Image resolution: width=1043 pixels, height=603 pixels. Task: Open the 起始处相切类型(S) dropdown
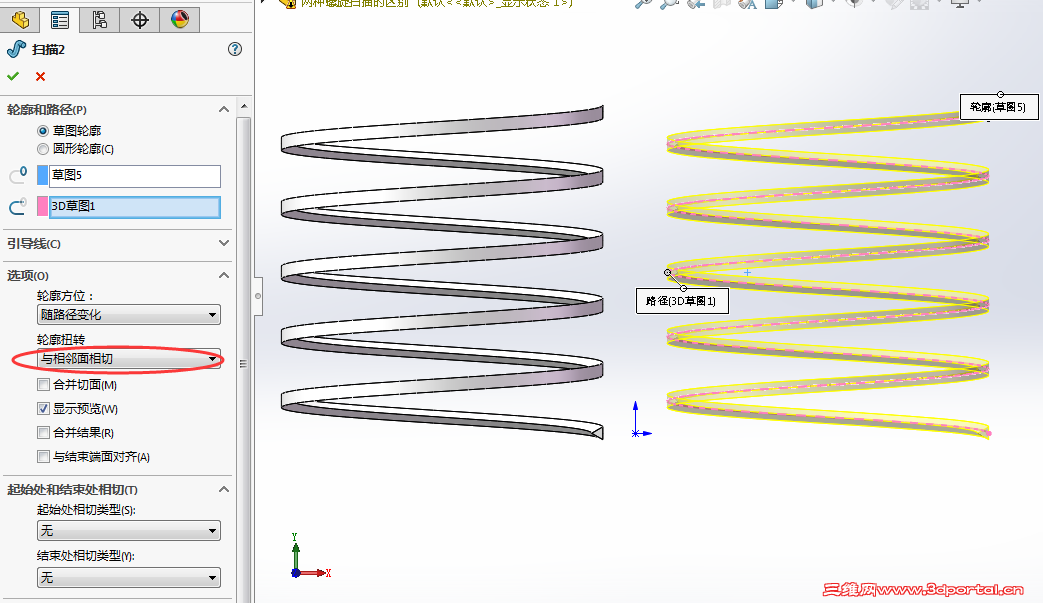tap(129, 531)
